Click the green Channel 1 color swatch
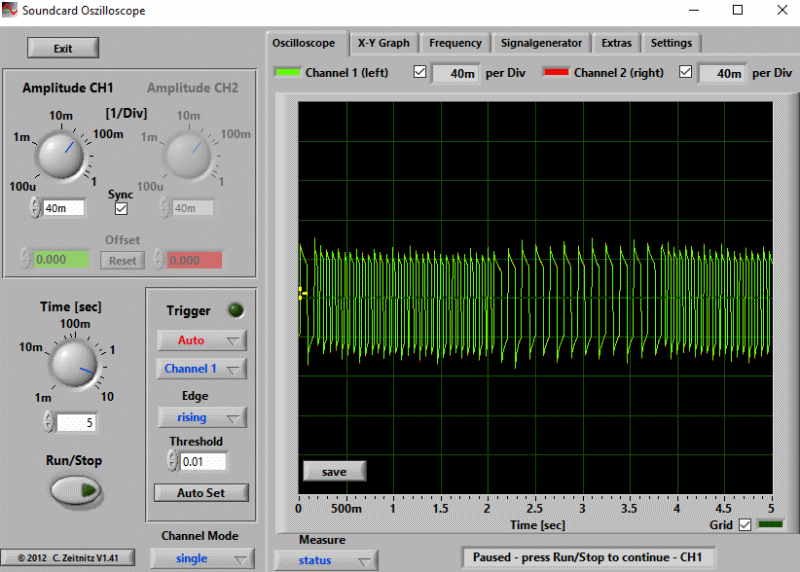Image resolution: width=800 pixels, height=572 pixels. tap(287, 72)
